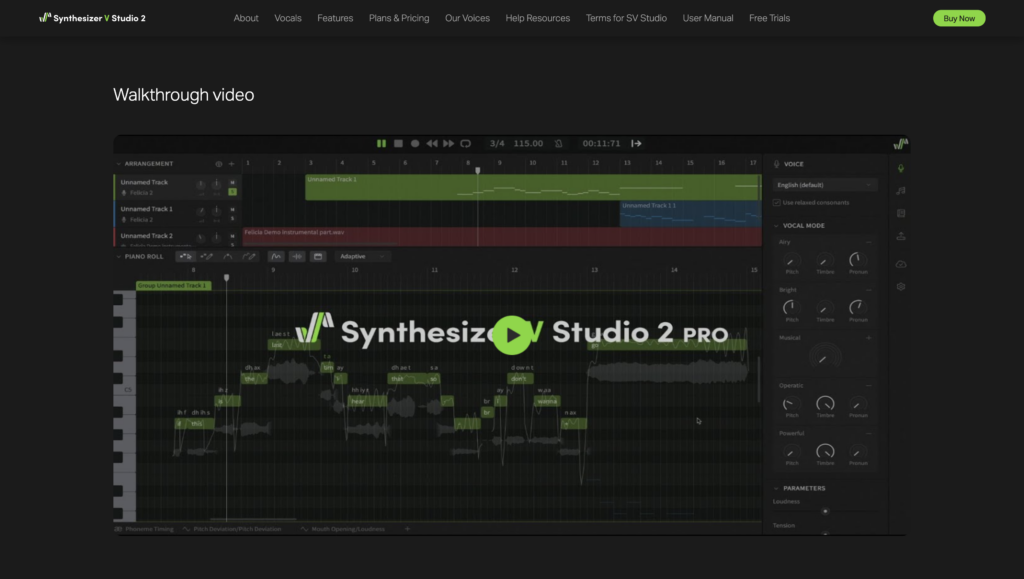This screenshot has height=579, width=1024.
Task: Open the dictionary book side panel icon
Action: 901,213
